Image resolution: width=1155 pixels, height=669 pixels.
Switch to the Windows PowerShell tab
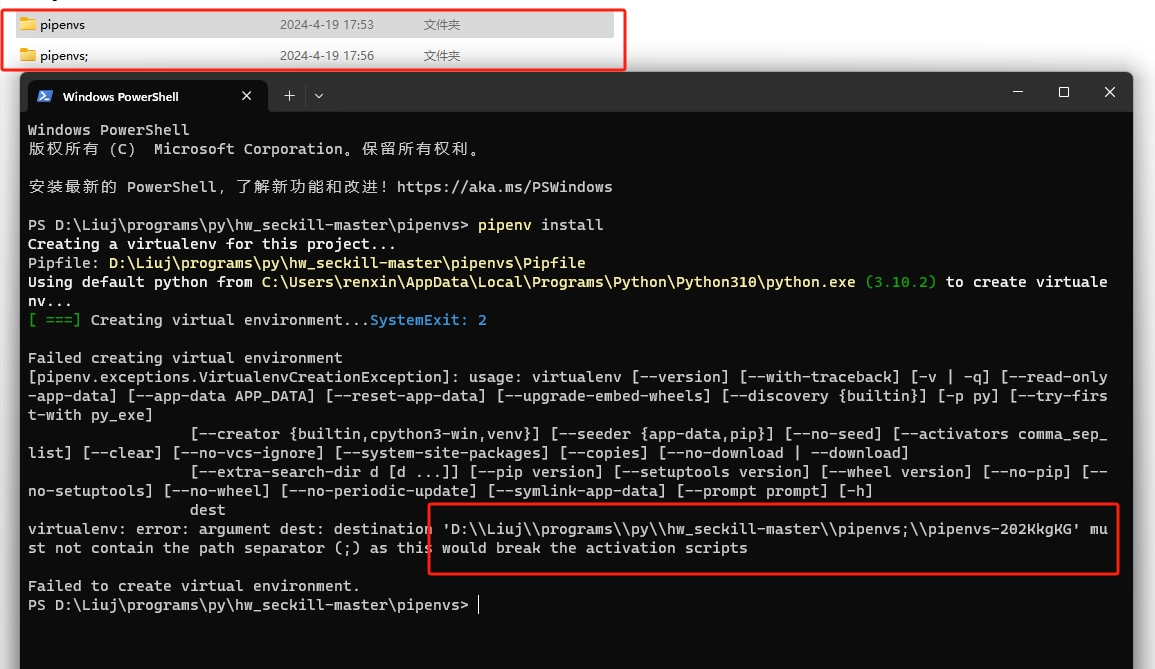[120, 97]
